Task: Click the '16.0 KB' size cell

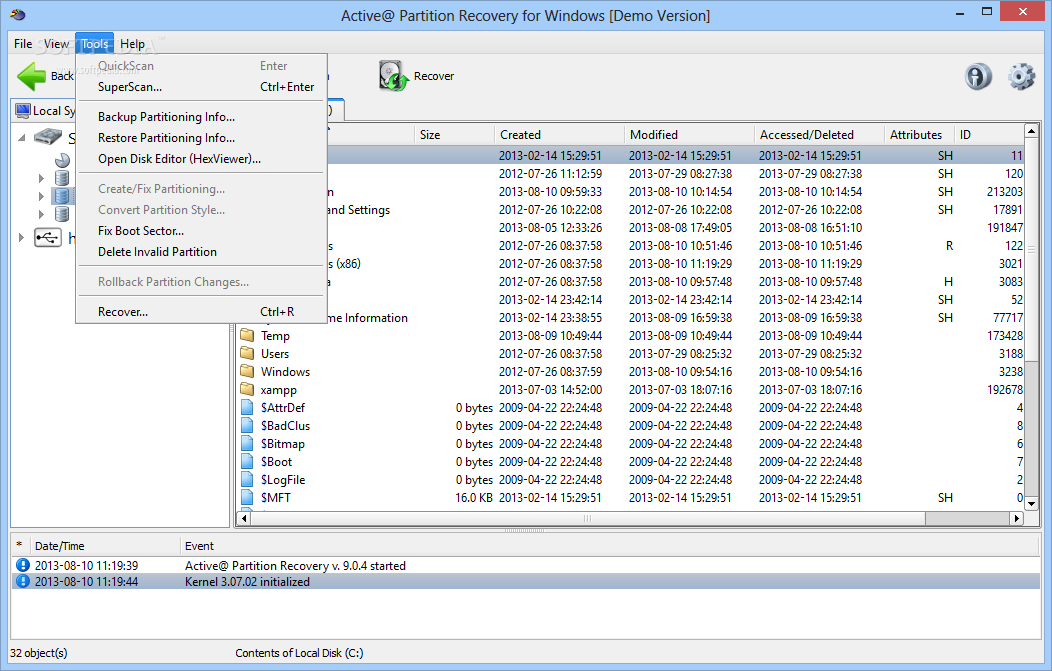Action: [x=474, y=498]
